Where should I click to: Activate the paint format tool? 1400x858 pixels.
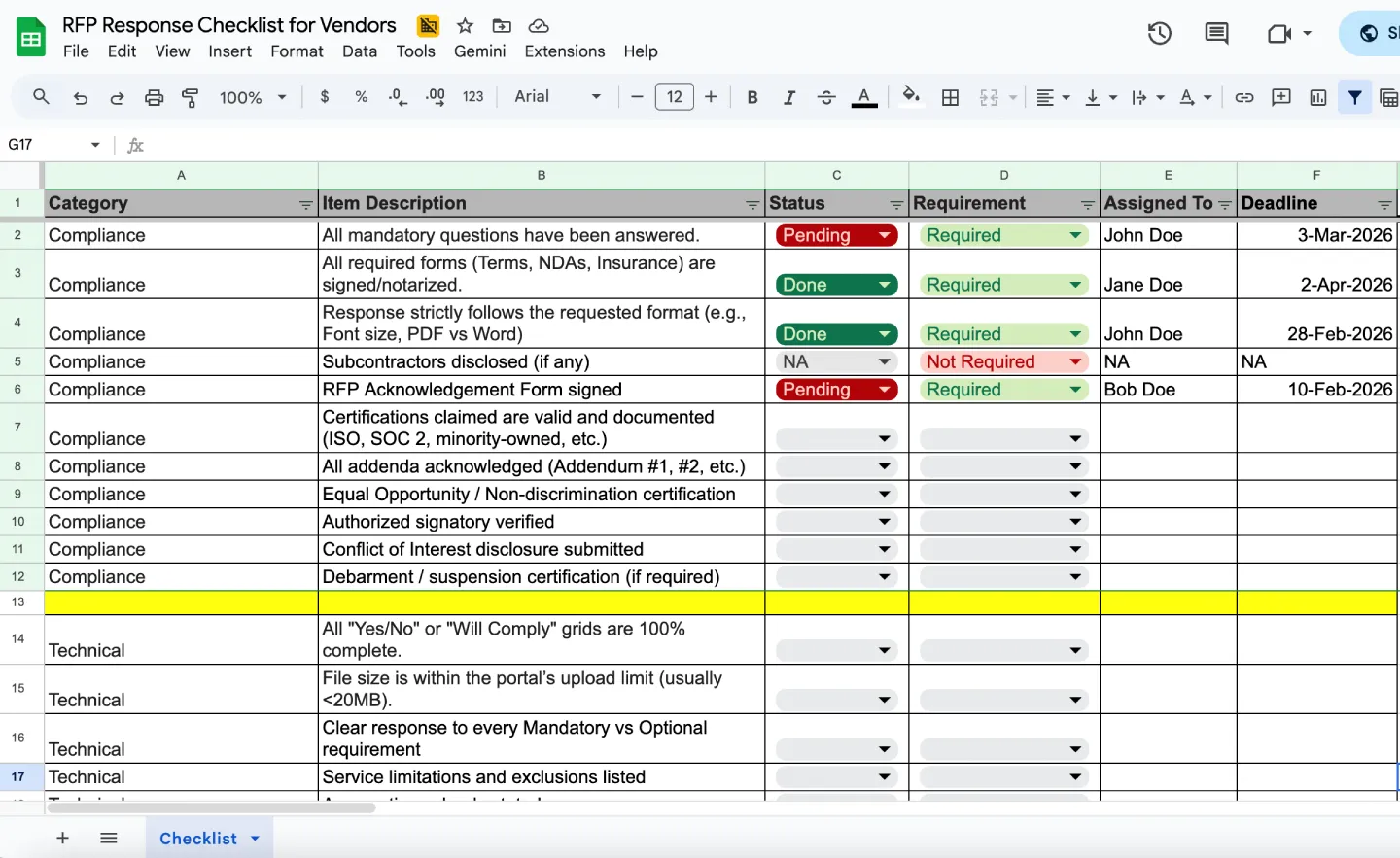point(191,97)
